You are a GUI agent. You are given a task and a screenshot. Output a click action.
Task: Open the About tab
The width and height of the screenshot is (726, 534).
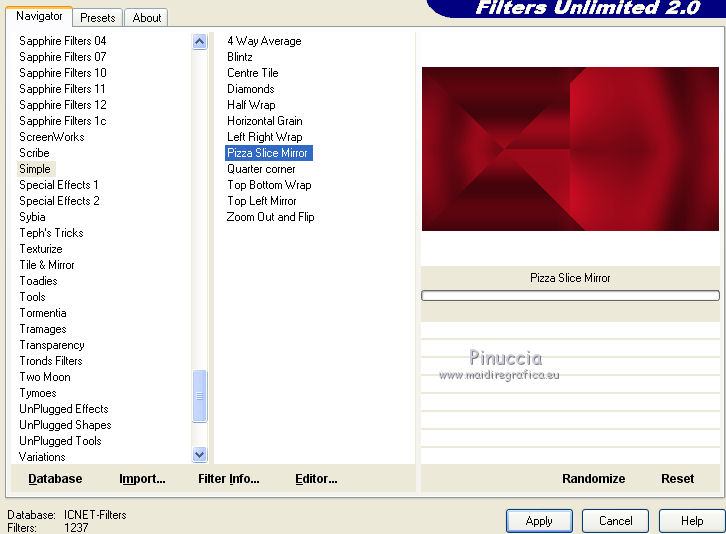click(146, 18)
